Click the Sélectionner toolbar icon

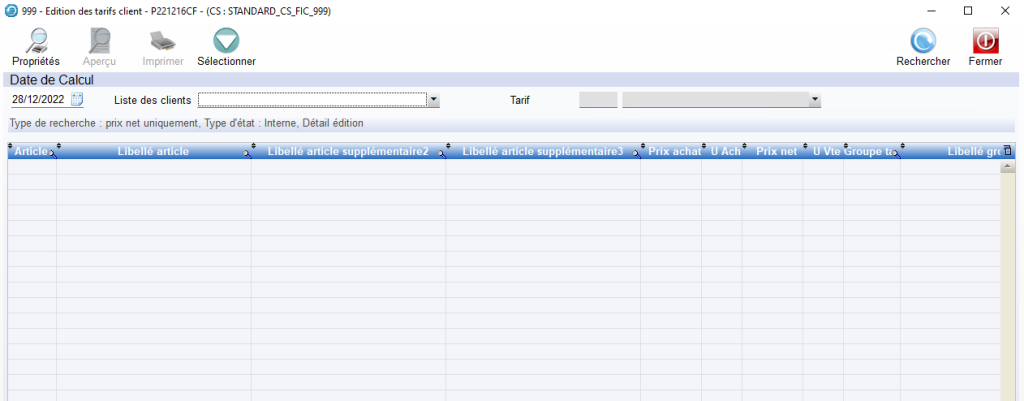pos(226,41)
